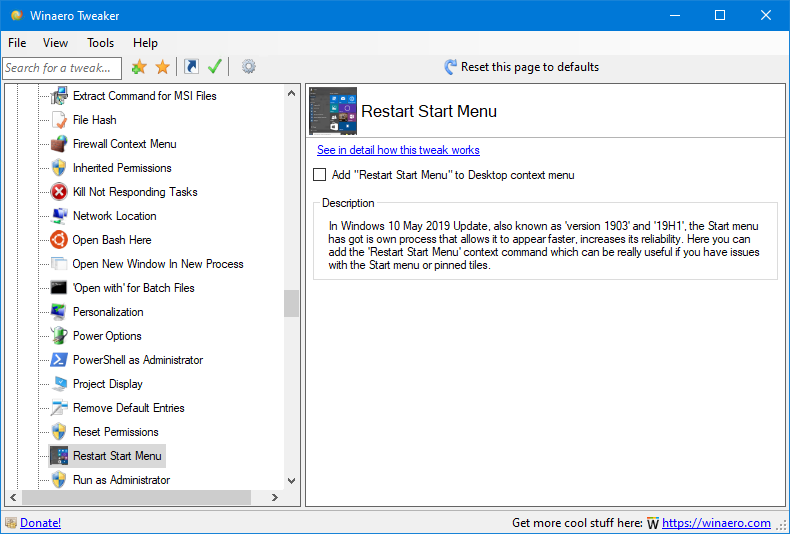Click the Winaero Tweaker title bar app icon
This screenshot has height=534, width=790.
click(x=17, y=15)
